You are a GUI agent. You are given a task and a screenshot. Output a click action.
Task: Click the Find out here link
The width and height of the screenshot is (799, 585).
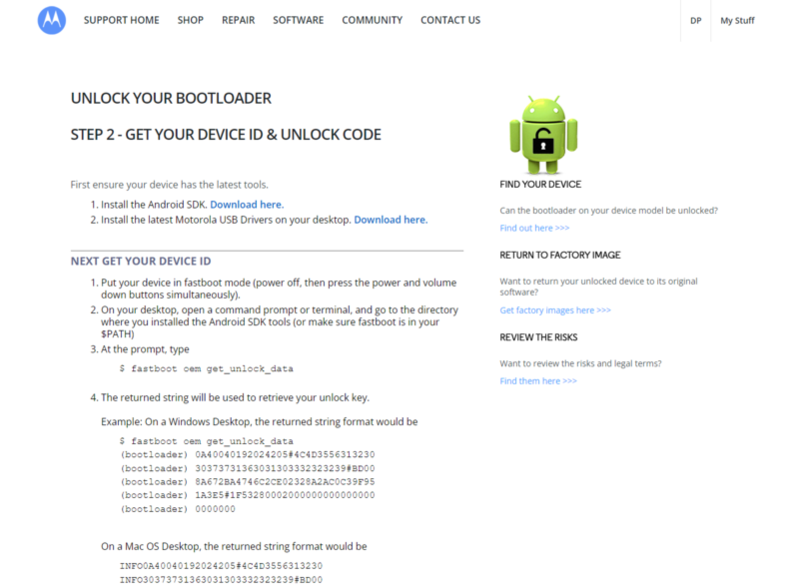pyautogui.click(x=534, y=228)
